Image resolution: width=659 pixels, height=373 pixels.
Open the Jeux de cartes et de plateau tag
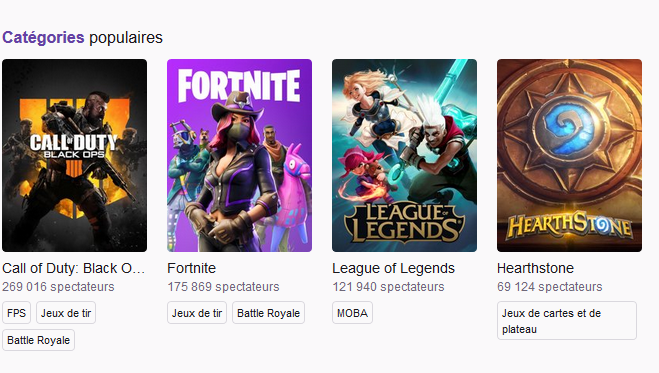(x=567, y=320)
